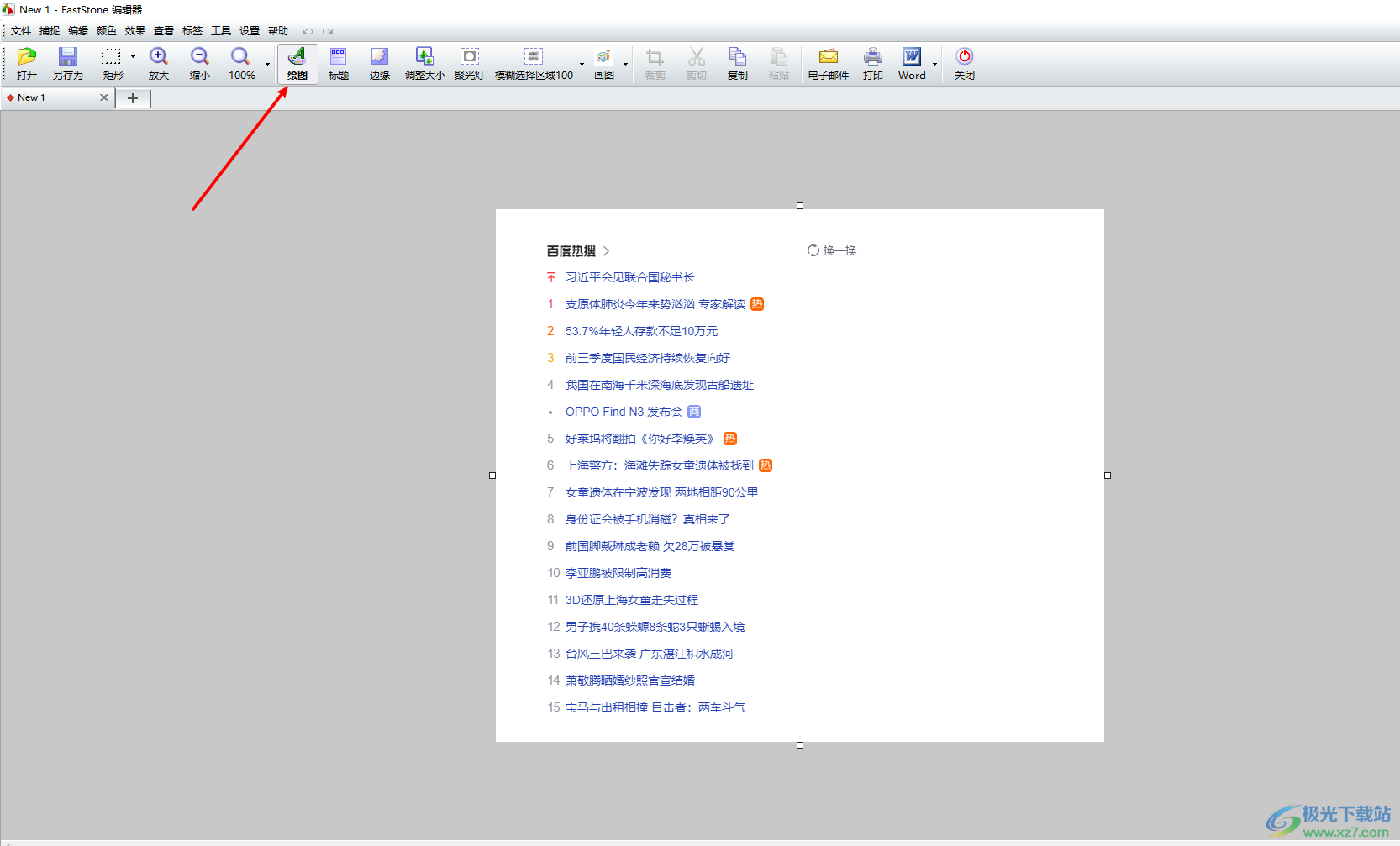Open image in 画图 Paint
This screenshot has width=1400, height=846.
604,64
